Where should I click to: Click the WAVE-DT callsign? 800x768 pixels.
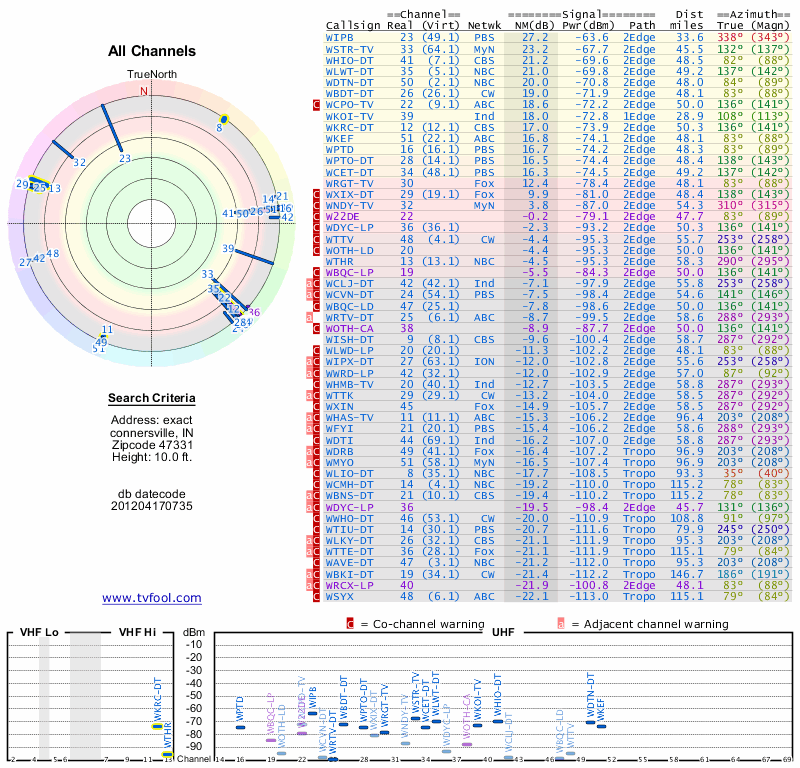pyautogui.click(x=349, y=563)
